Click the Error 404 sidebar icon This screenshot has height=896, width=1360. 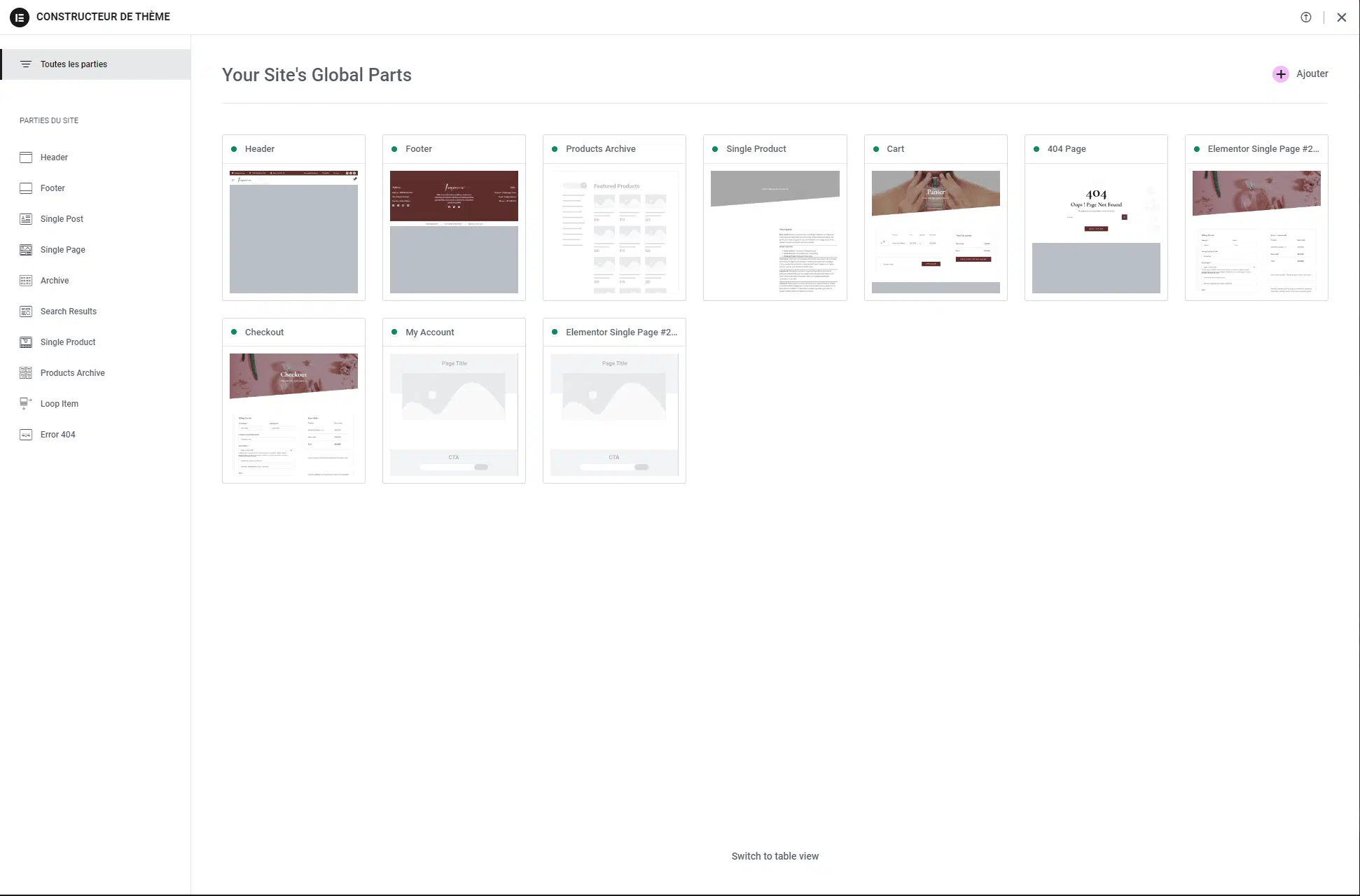click(x=26, y=435)
